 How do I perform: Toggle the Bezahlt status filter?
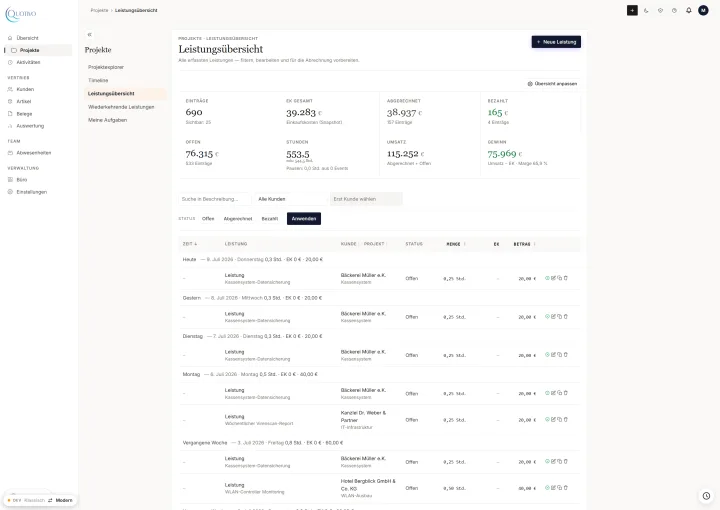pyautogui.click(x=270, y=219)
